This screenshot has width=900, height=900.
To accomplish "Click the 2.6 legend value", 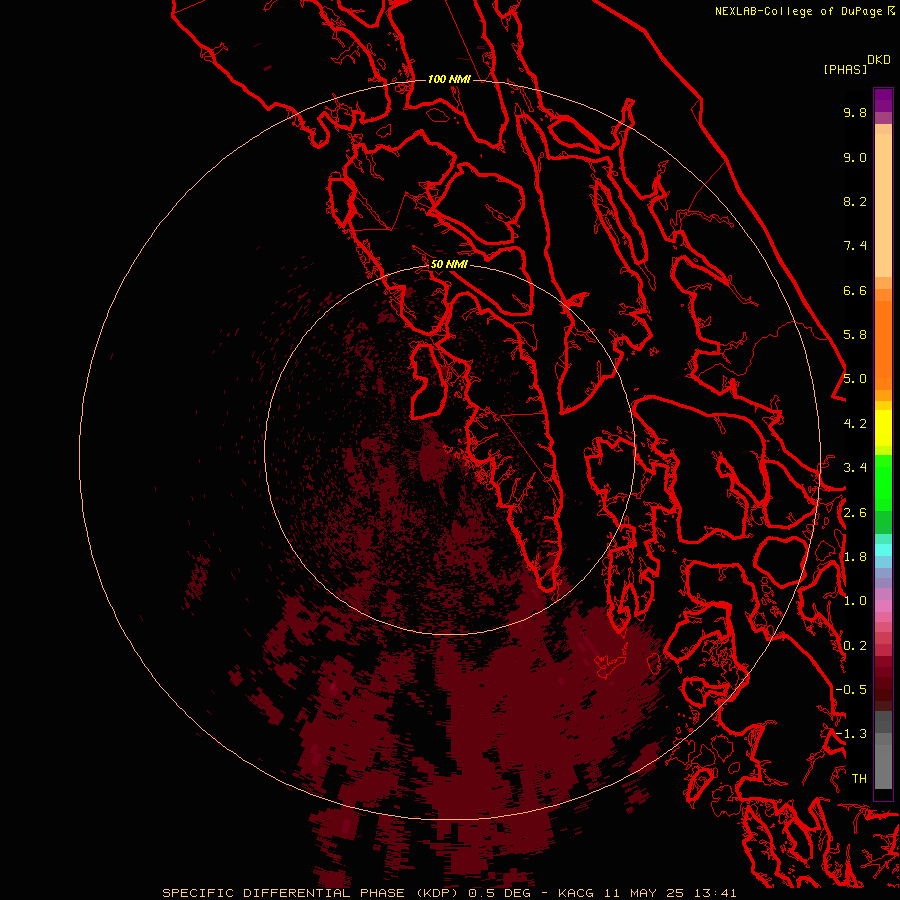I will (x=855, y=513).
